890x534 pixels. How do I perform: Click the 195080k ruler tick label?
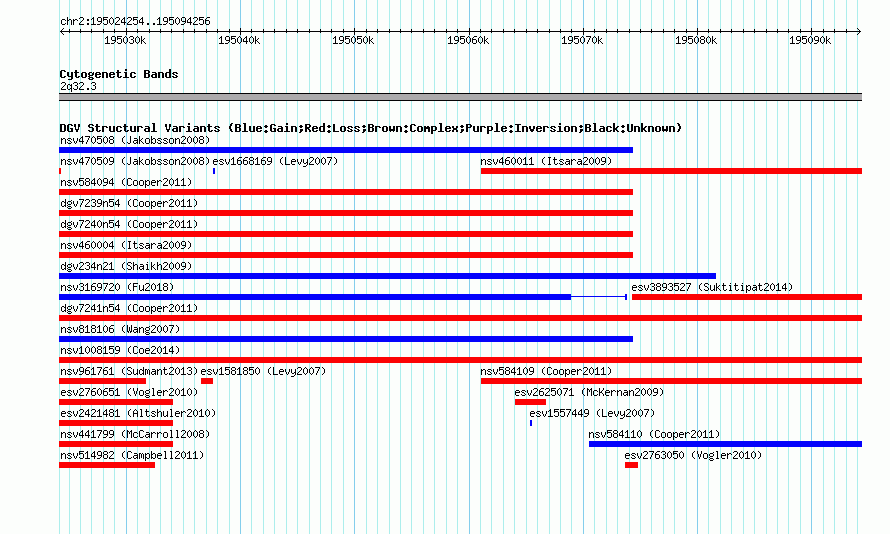(x=696, y=40)
